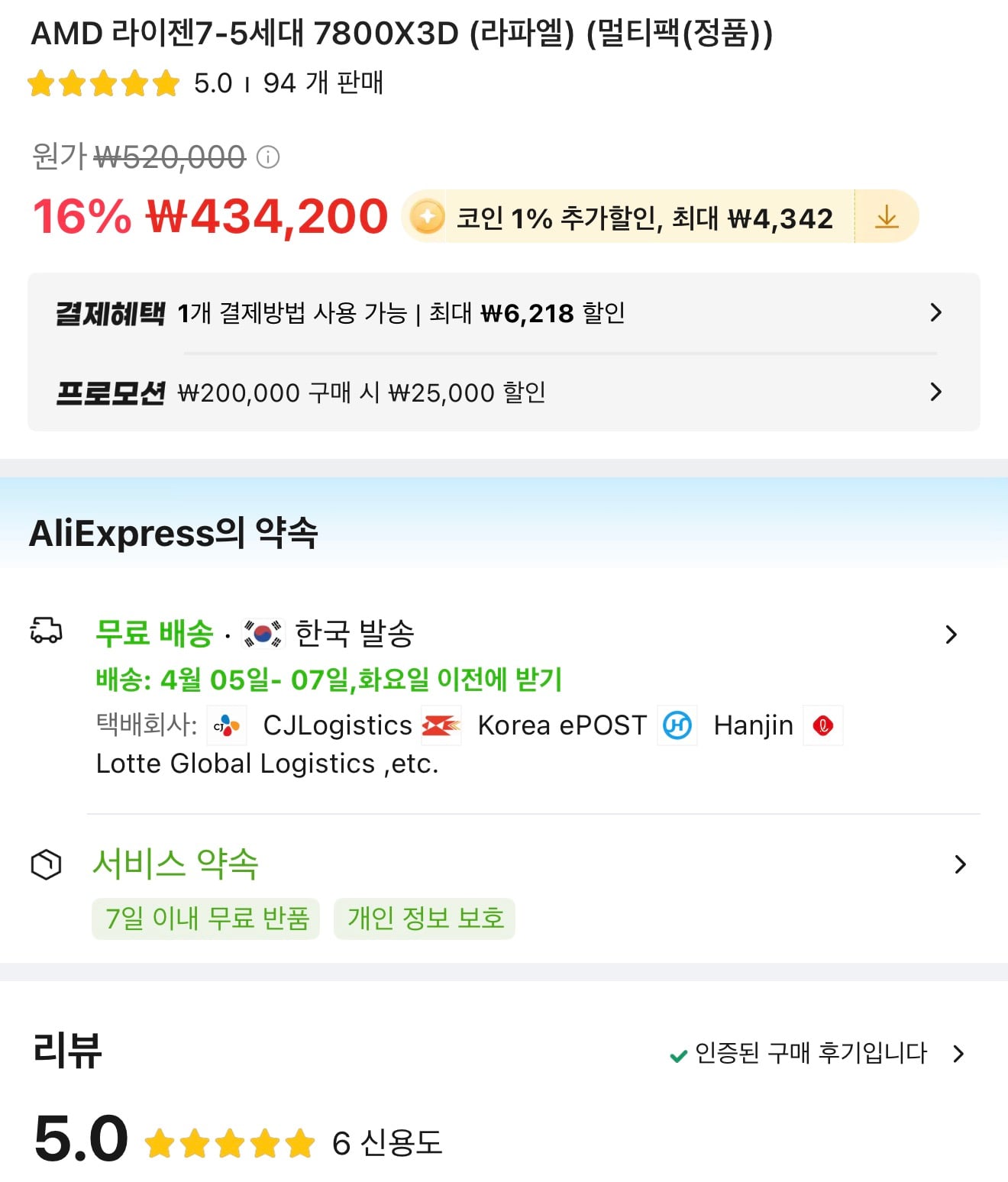
Task: Open the 무료 배송 shipping details
Action: point(951,634)
